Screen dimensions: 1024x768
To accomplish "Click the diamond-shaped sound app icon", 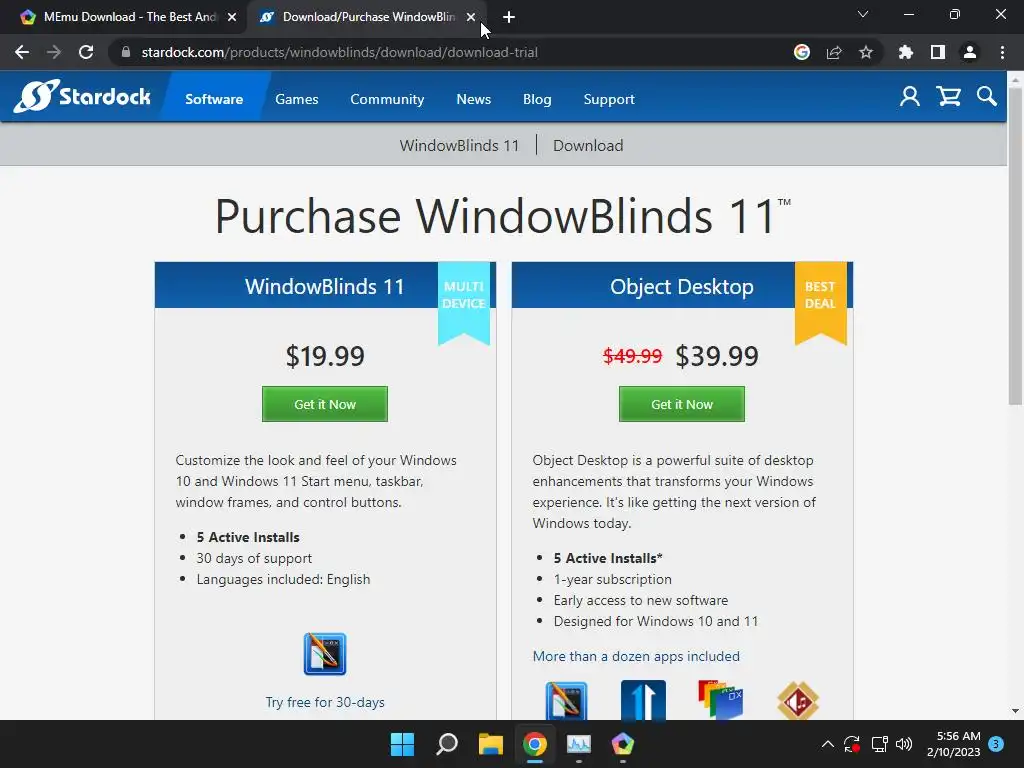I will (x=798, y=700).
